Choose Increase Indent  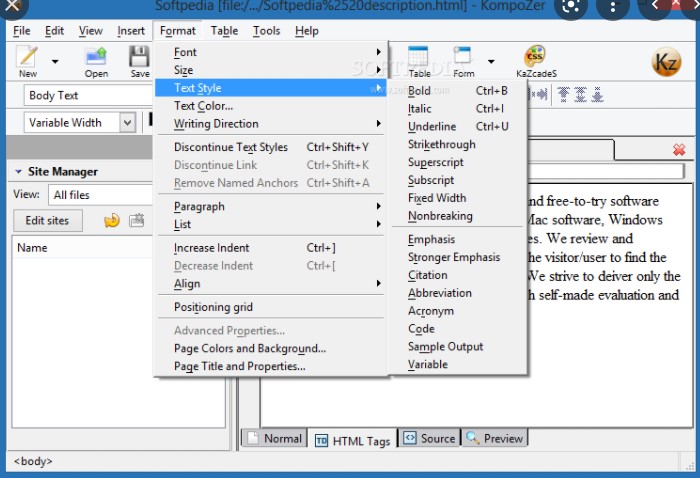pos(271,248)
